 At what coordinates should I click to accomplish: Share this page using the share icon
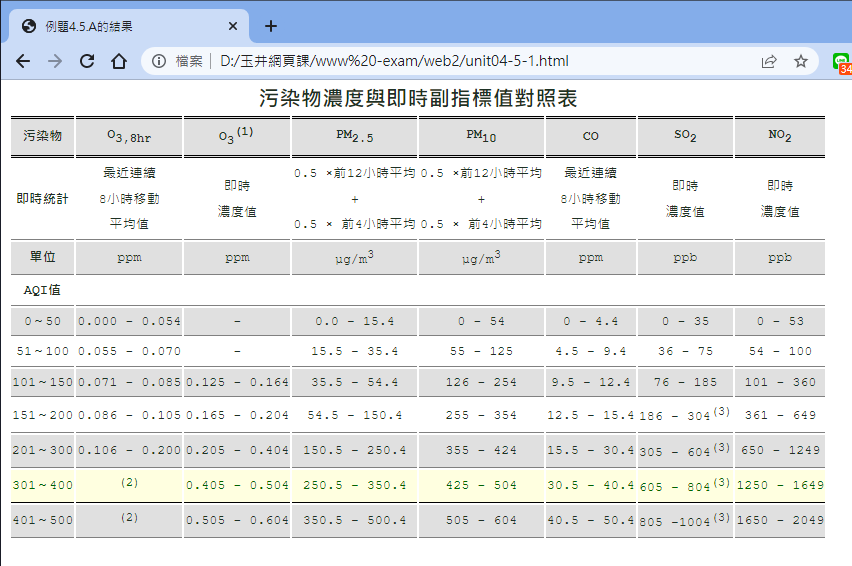pos(769,61)
